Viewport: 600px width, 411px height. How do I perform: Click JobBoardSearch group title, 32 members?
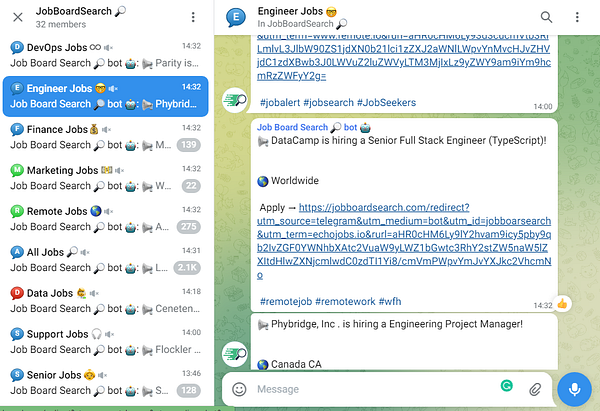click(x=81, y=17)
